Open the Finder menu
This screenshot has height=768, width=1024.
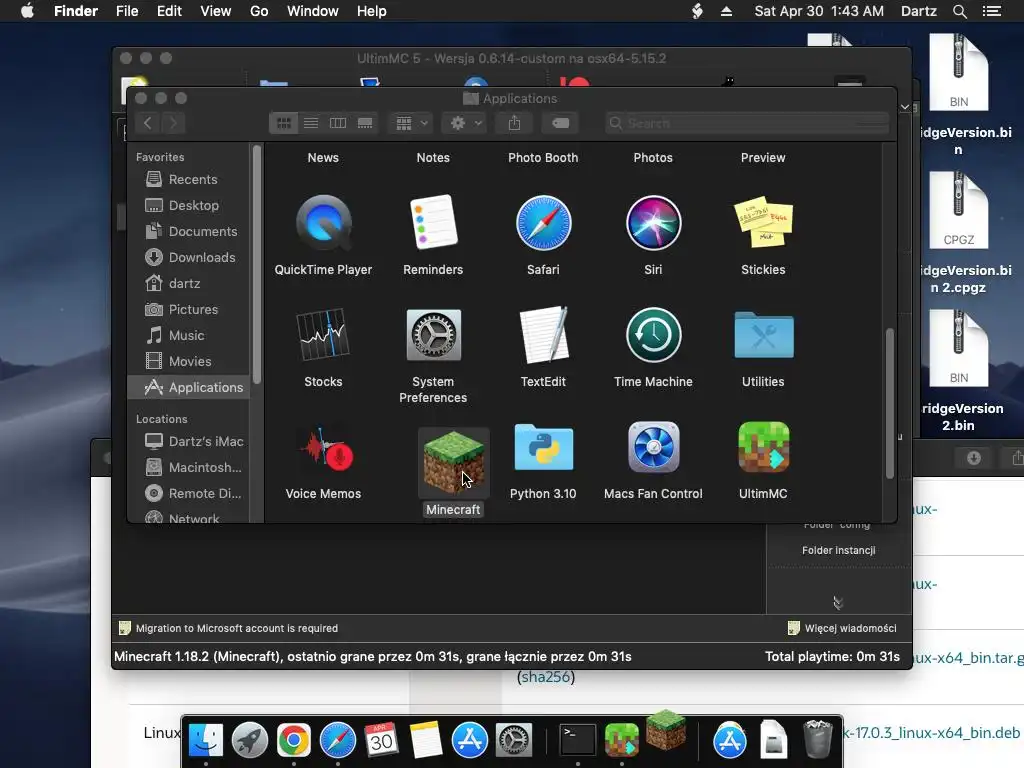(x=76, y=11)
